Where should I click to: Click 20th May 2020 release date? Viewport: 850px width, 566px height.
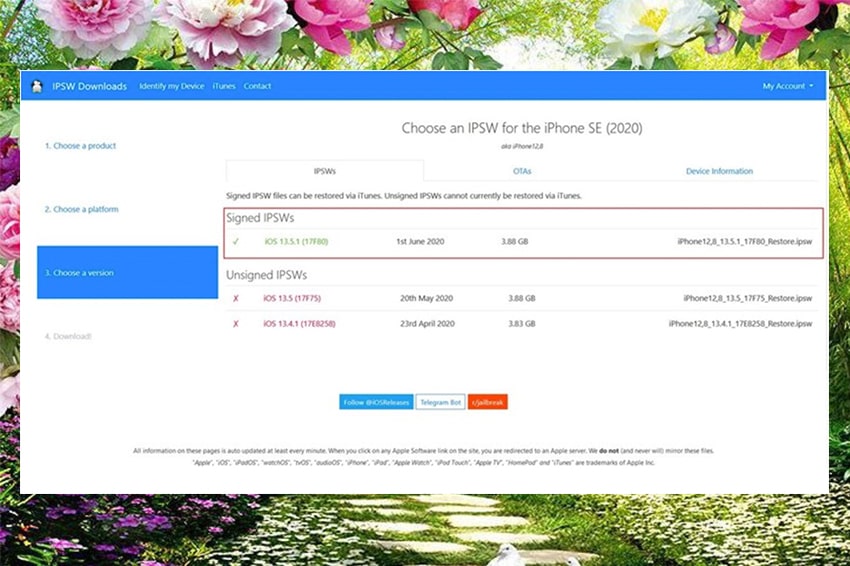coord(427,298)
